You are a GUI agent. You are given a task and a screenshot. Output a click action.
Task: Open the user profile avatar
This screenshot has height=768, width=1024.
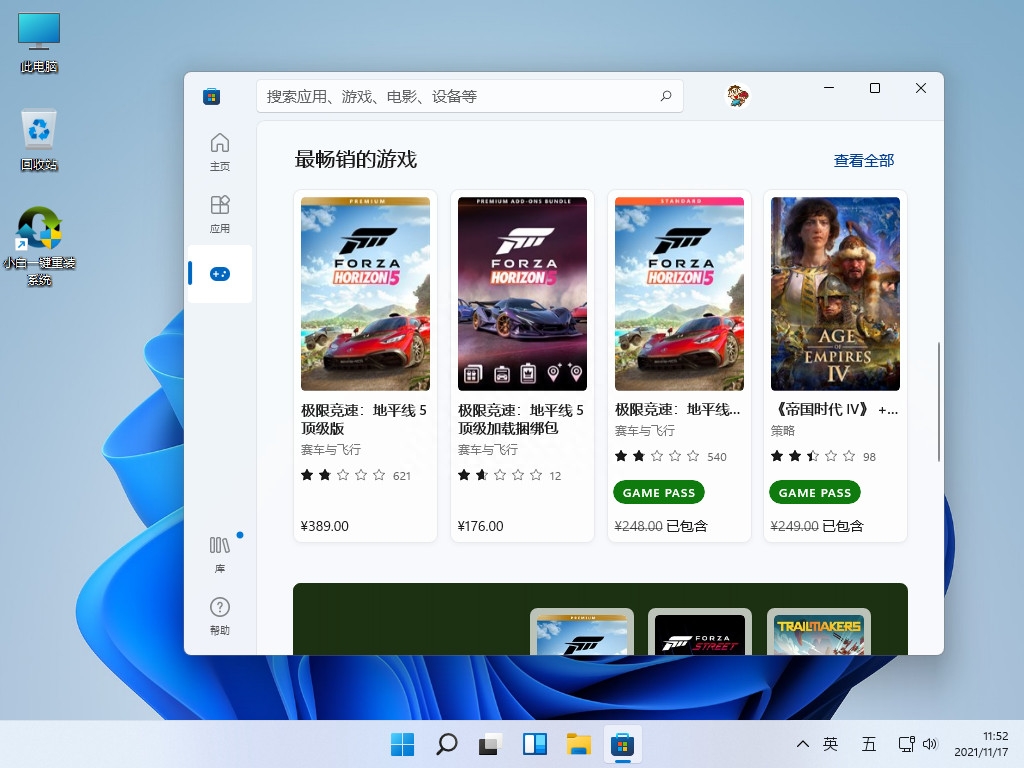[737, 96]
